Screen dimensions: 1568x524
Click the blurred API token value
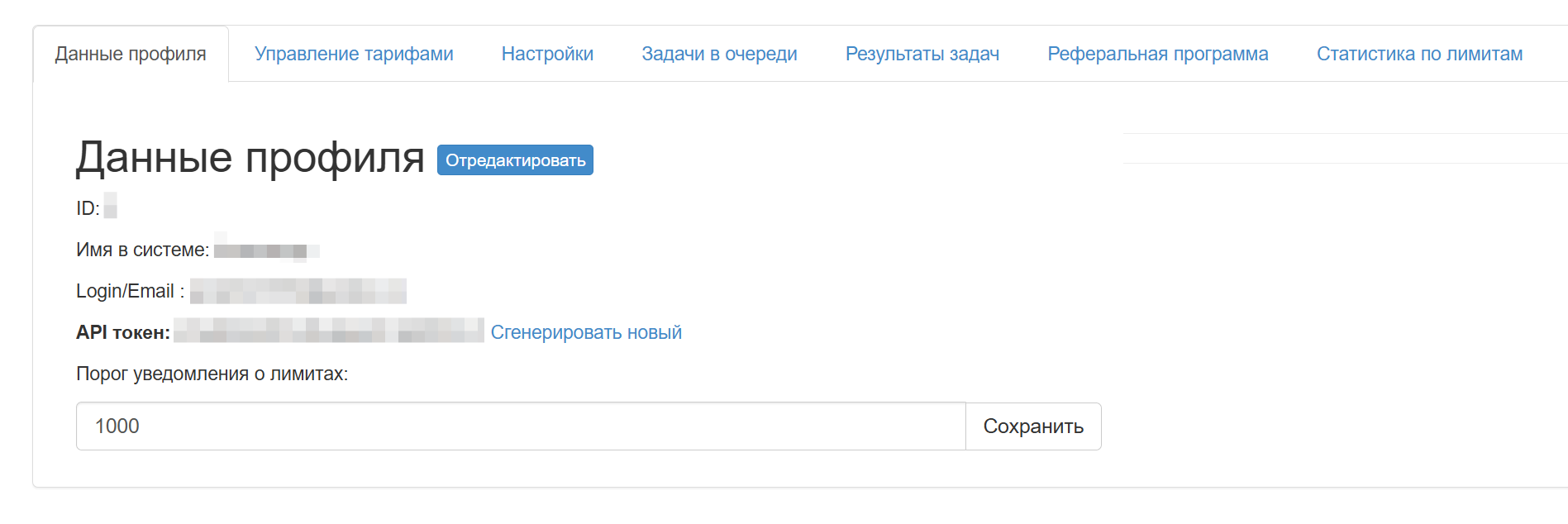click(x=328, y=331)
